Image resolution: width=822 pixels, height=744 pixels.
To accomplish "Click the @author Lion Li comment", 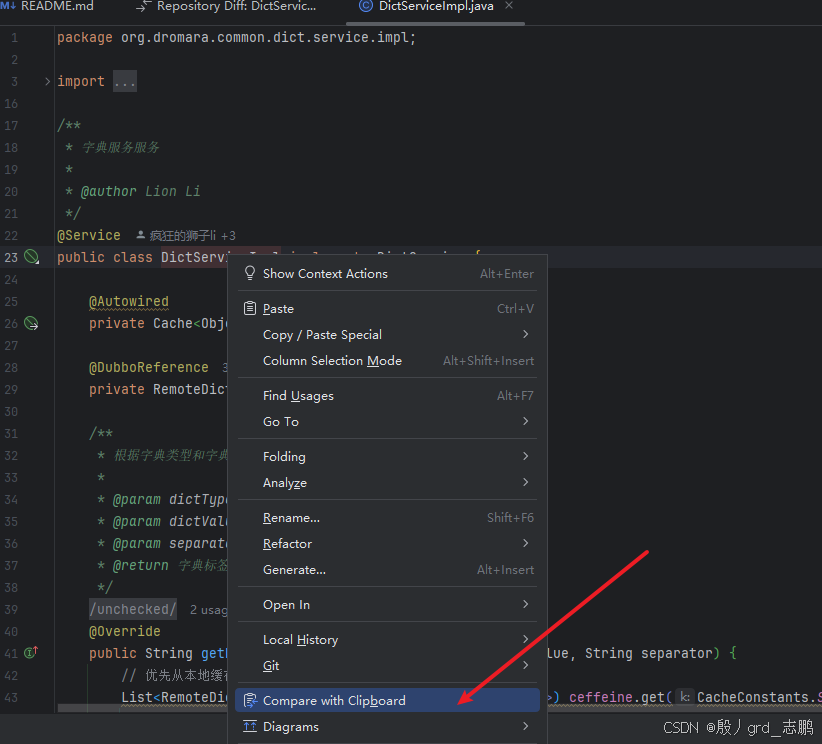I will point(140,191).
